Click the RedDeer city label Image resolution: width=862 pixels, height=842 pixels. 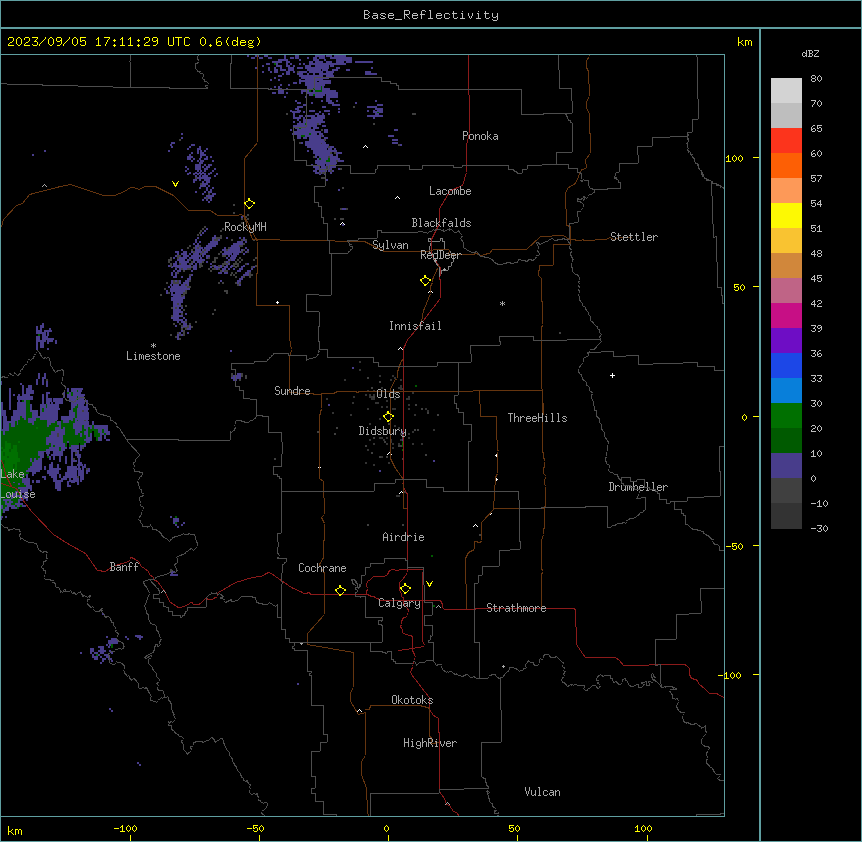(x=440, y=255)
